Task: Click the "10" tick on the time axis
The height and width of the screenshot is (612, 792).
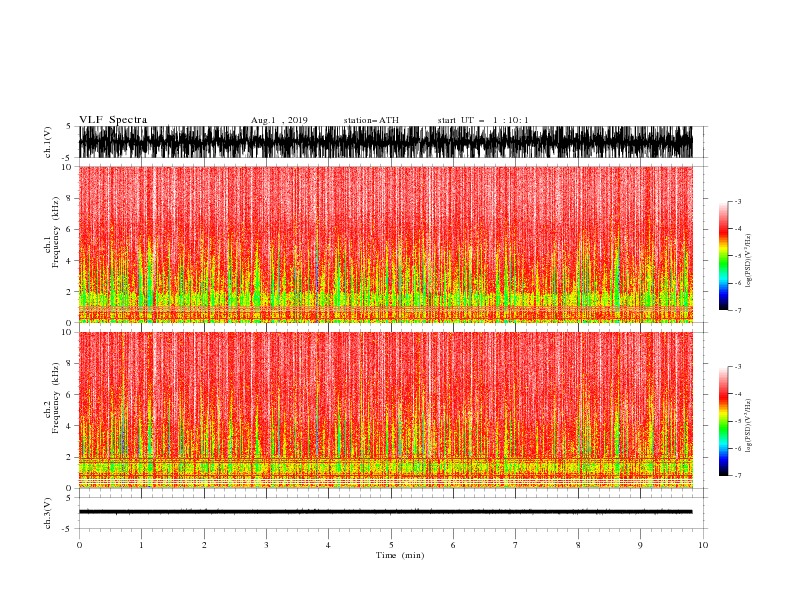Action: click(703, 545)
